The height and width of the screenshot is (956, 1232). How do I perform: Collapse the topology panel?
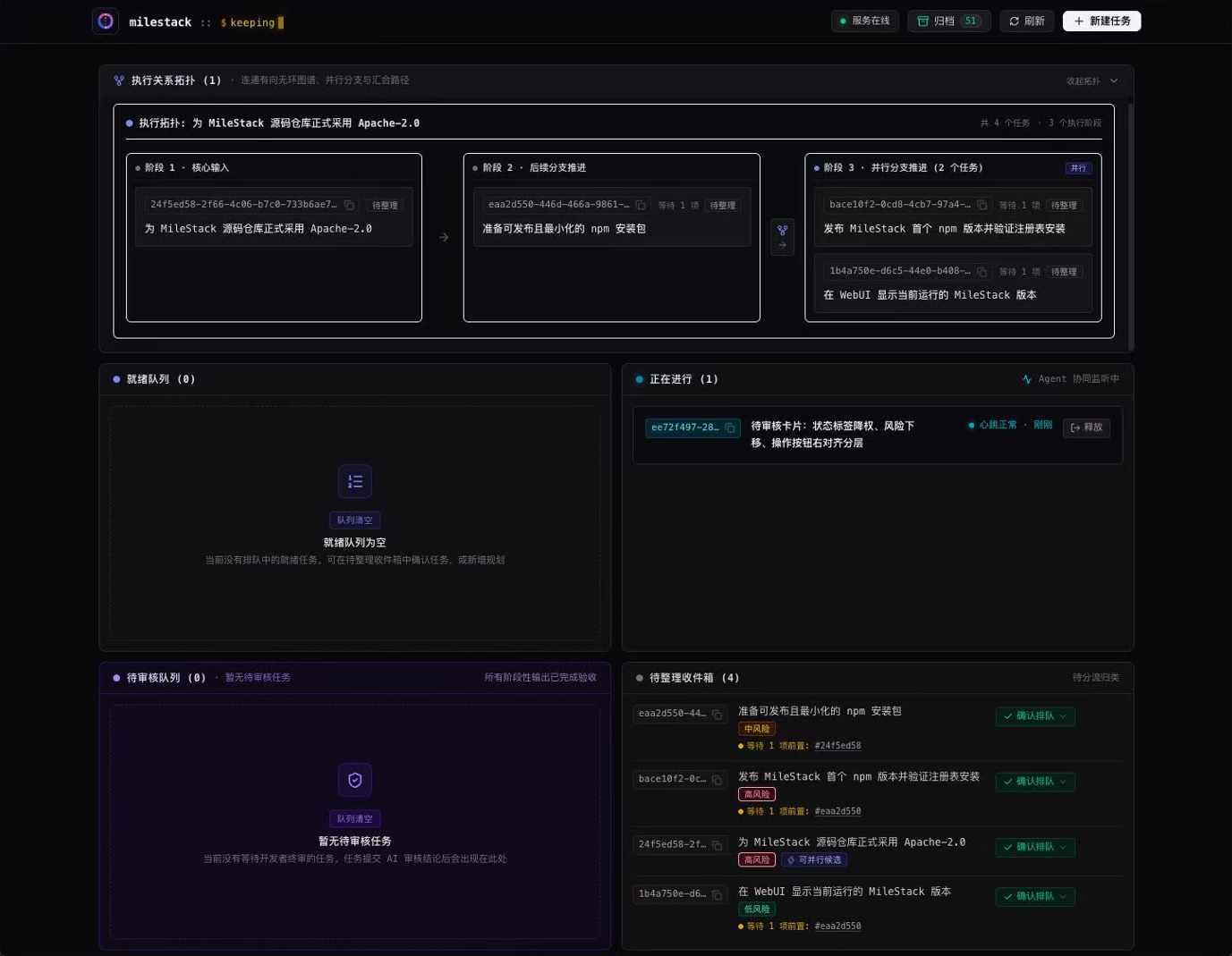[1092, 80]
